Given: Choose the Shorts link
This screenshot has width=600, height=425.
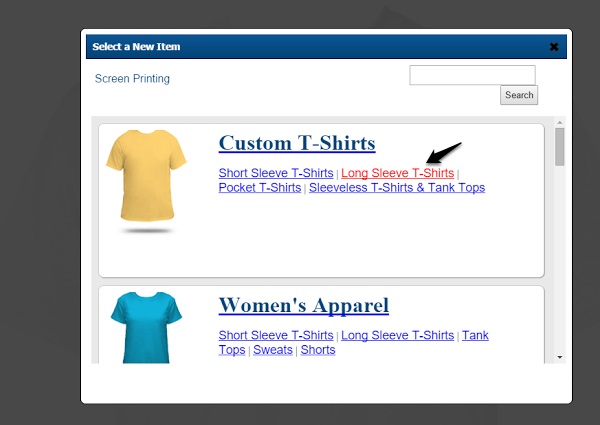Looking at the screenshot, I should [x=318, y=350].
